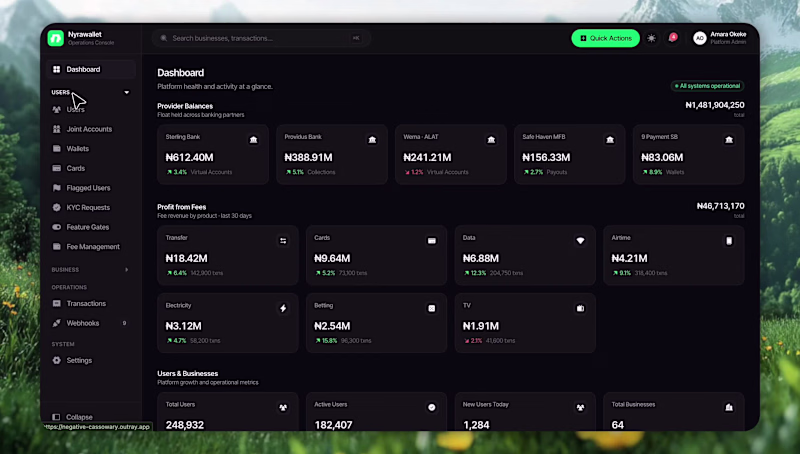Click the TV card icon
The height and width of the screenshot is (454, 800).
581,308
